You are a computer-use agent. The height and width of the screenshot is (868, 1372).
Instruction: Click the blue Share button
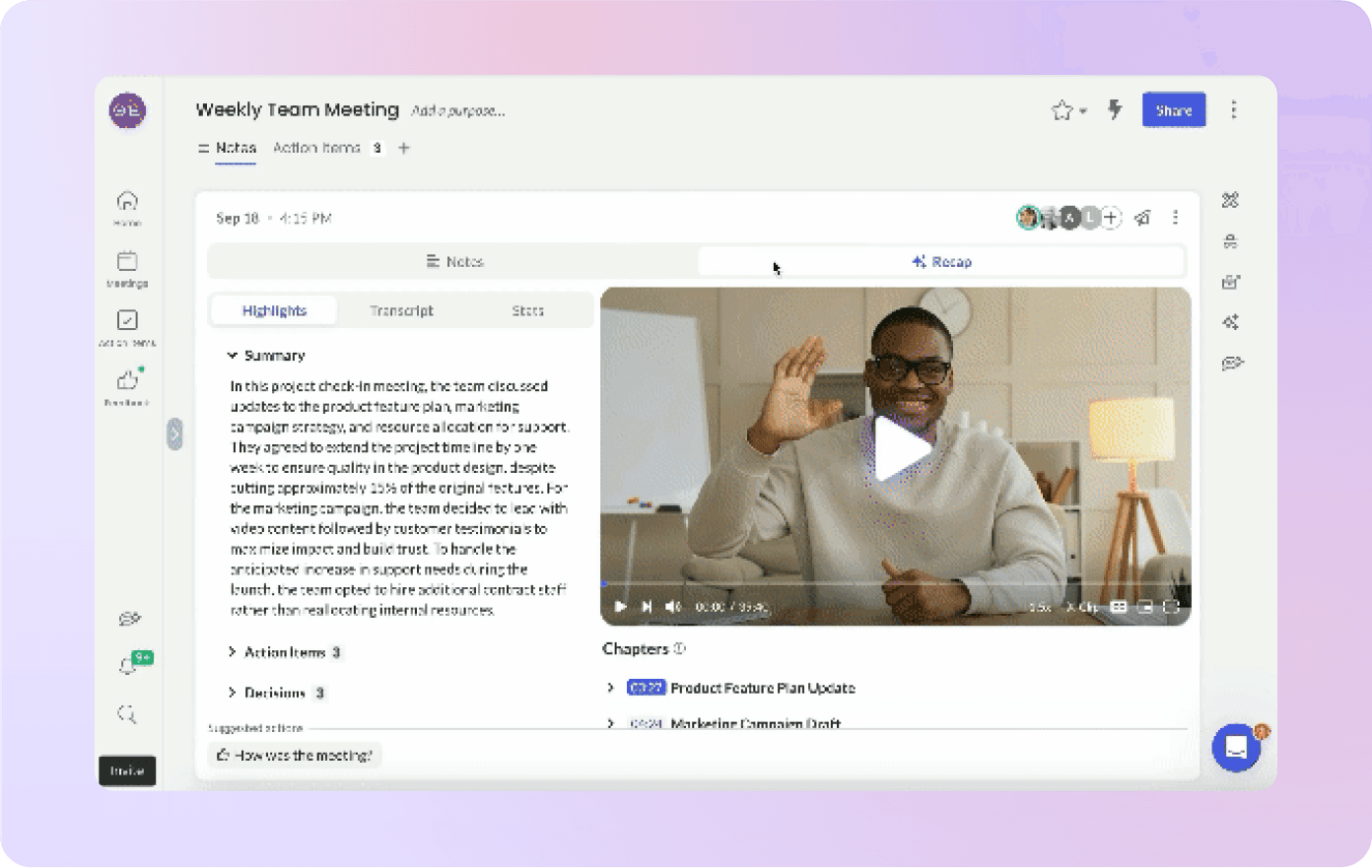1173,110
